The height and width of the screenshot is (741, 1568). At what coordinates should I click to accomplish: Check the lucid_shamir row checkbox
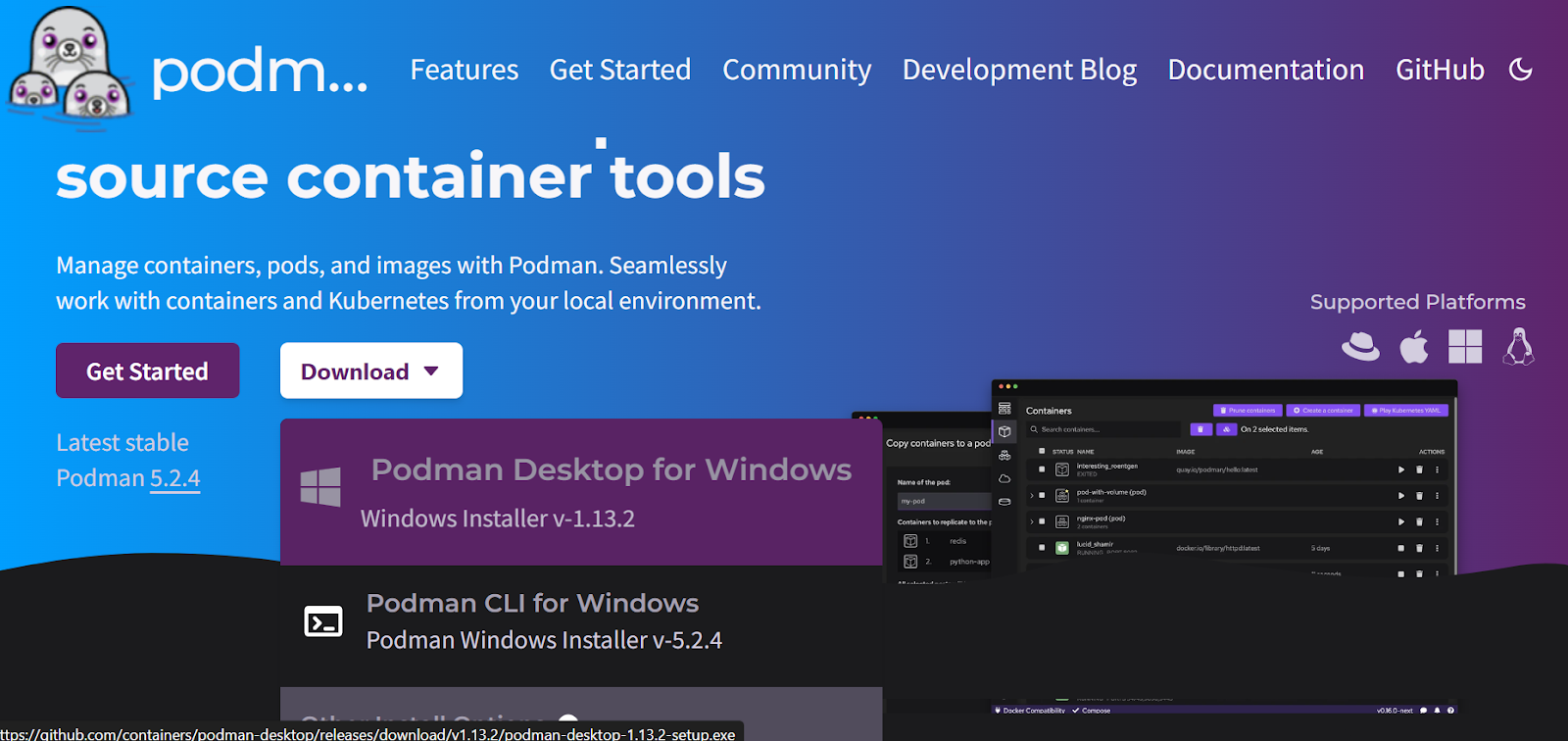(x=1041, y=548)
